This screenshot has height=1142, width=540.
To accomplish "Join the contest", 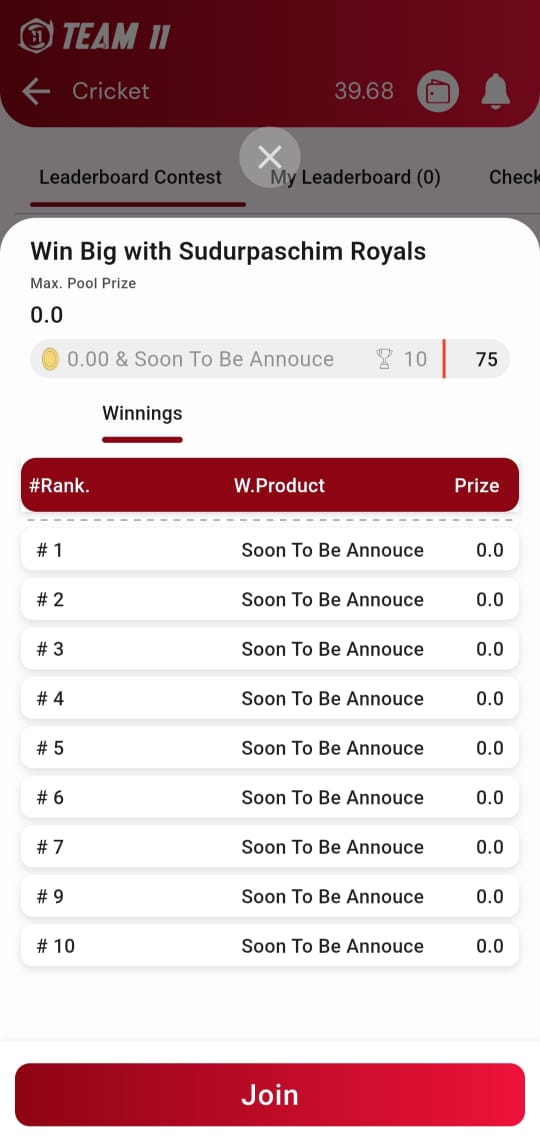I will 270,1095.
